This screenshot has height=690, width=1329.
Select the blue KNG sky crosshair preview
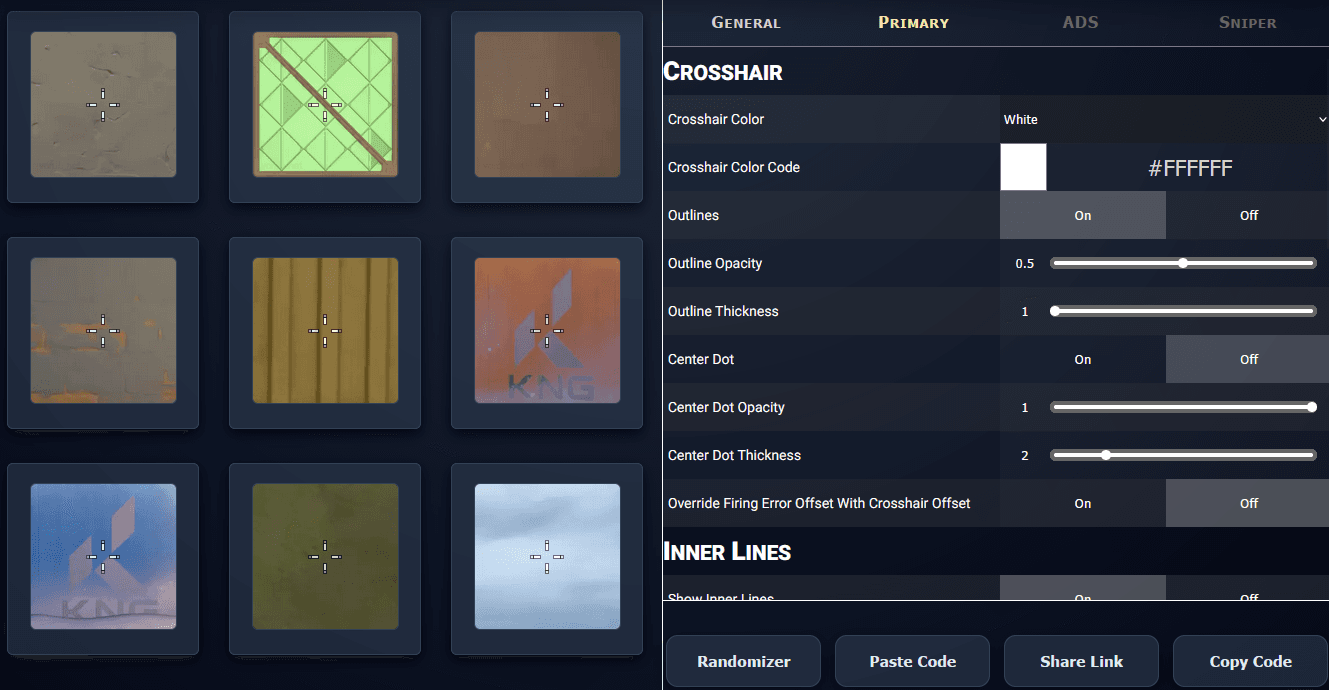103,556
